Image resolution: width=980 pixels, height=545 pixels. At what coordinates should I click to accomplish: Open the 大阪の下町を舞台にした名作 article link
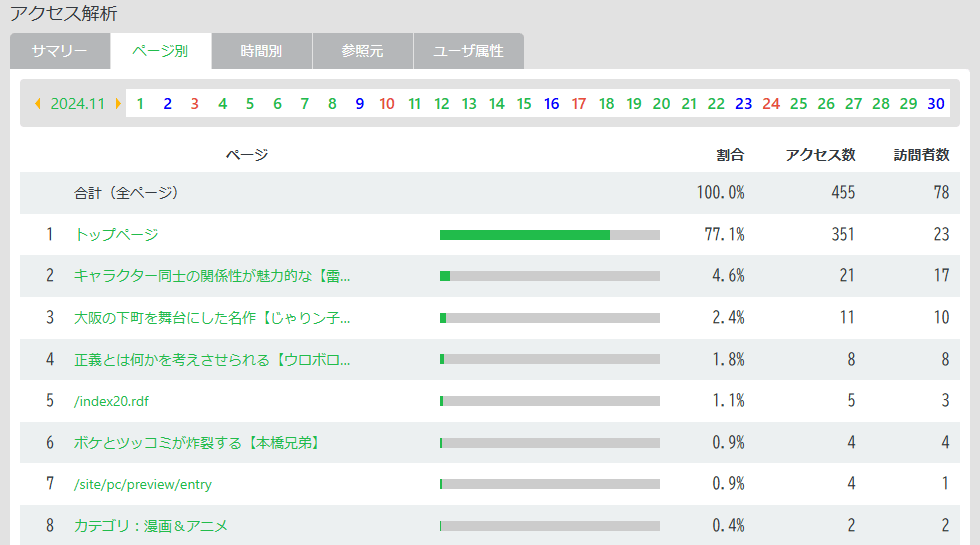[212, 318]
